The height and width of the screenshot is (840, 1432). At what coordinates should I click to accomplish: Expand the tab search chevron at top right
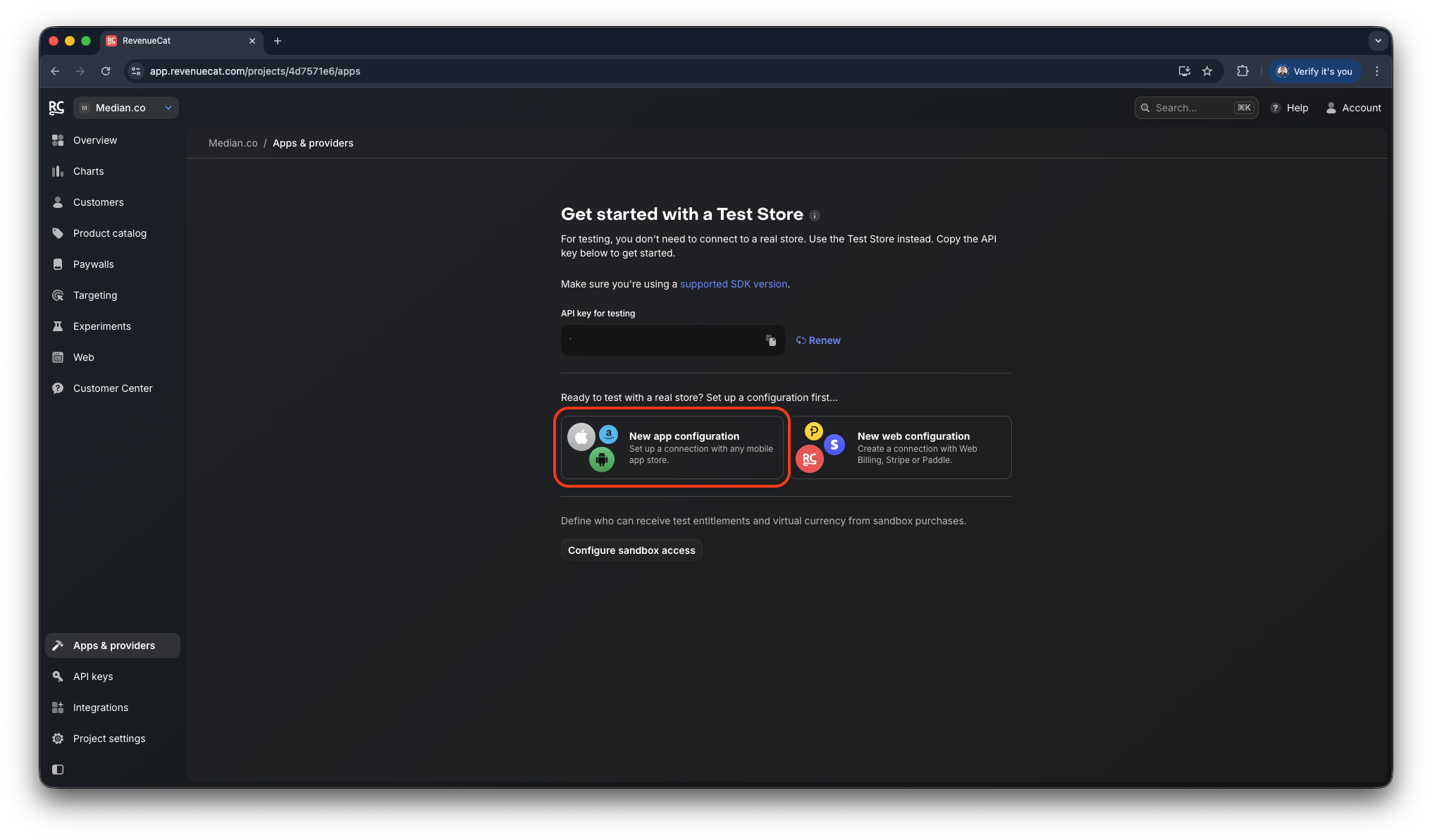(1378, 41)
